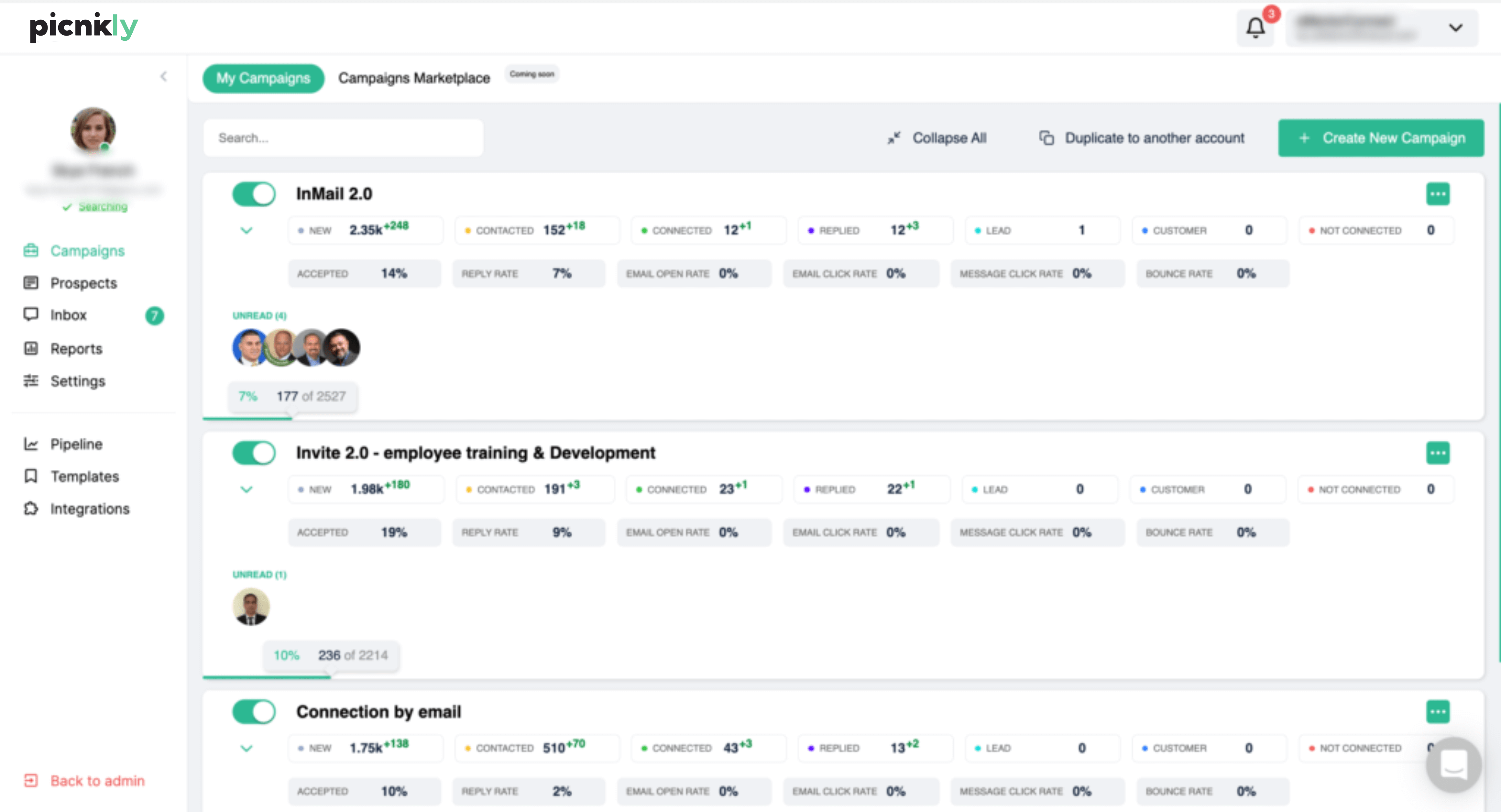
Task: Open the account dropdown at top right
Action: (1456, 28)
